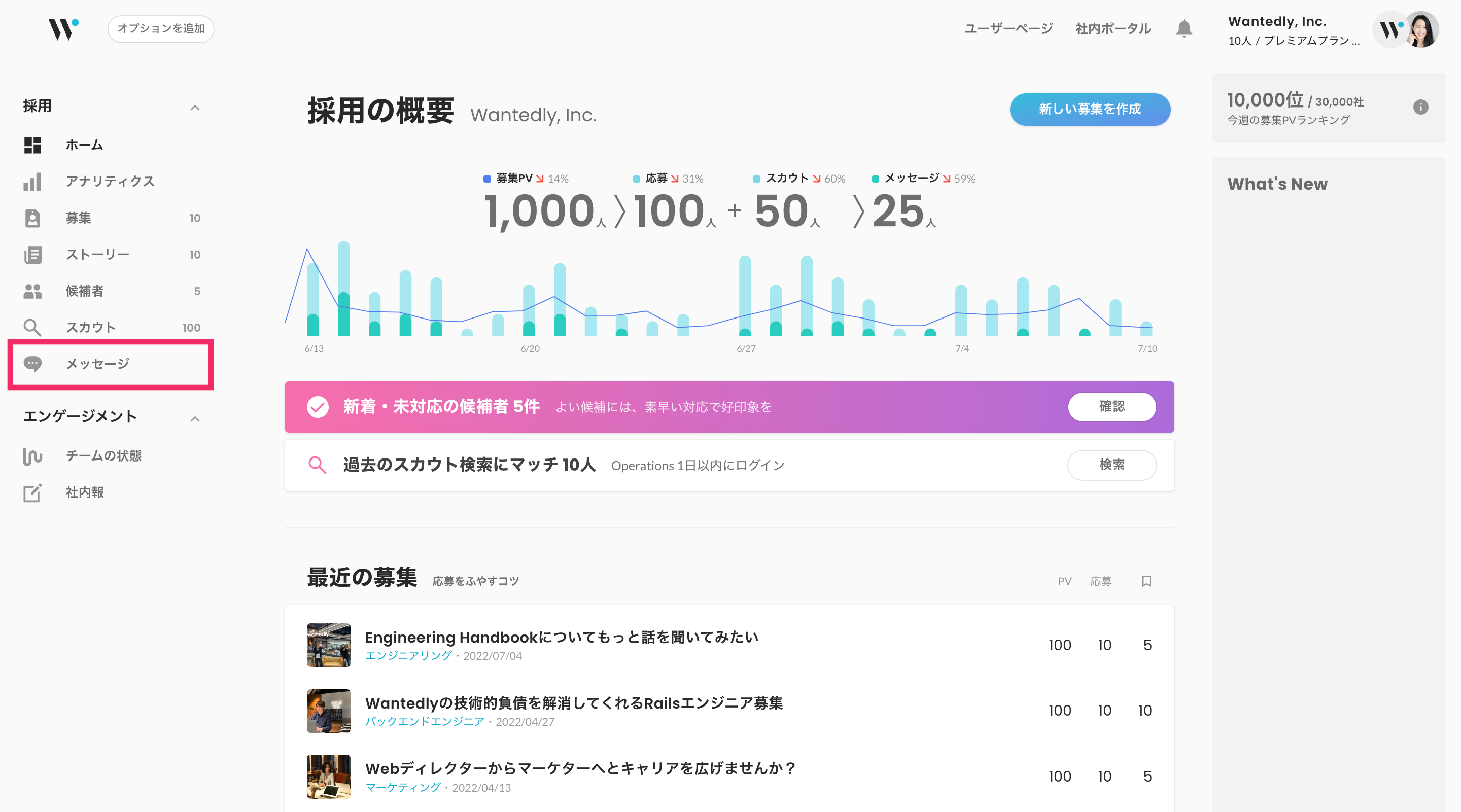Click the pink search icon in scout match row
This screenshot has width=1461, height=812.
click(317, 465)
